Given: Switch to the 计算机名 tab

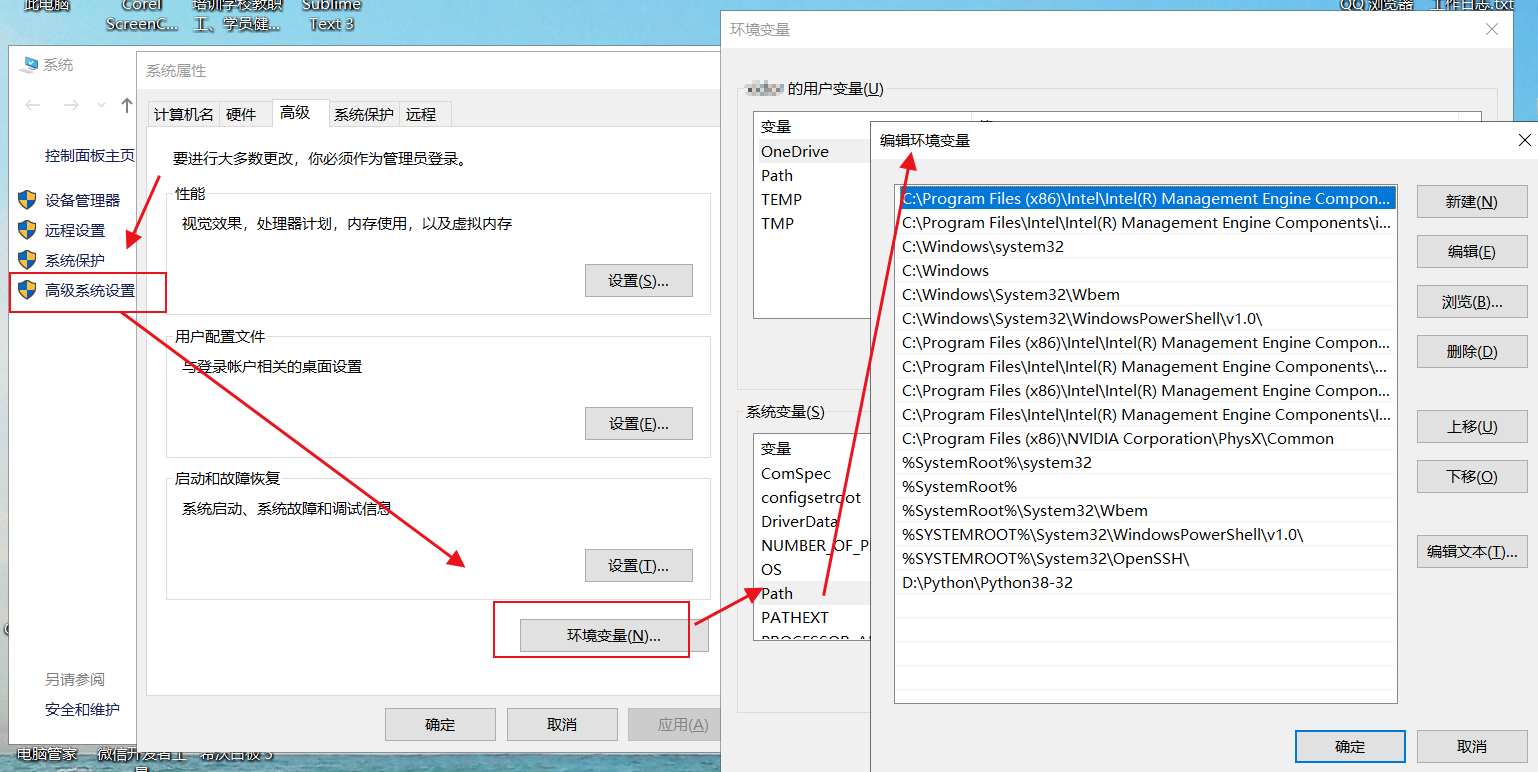Looking at the screenshot, I should point(184,114).
